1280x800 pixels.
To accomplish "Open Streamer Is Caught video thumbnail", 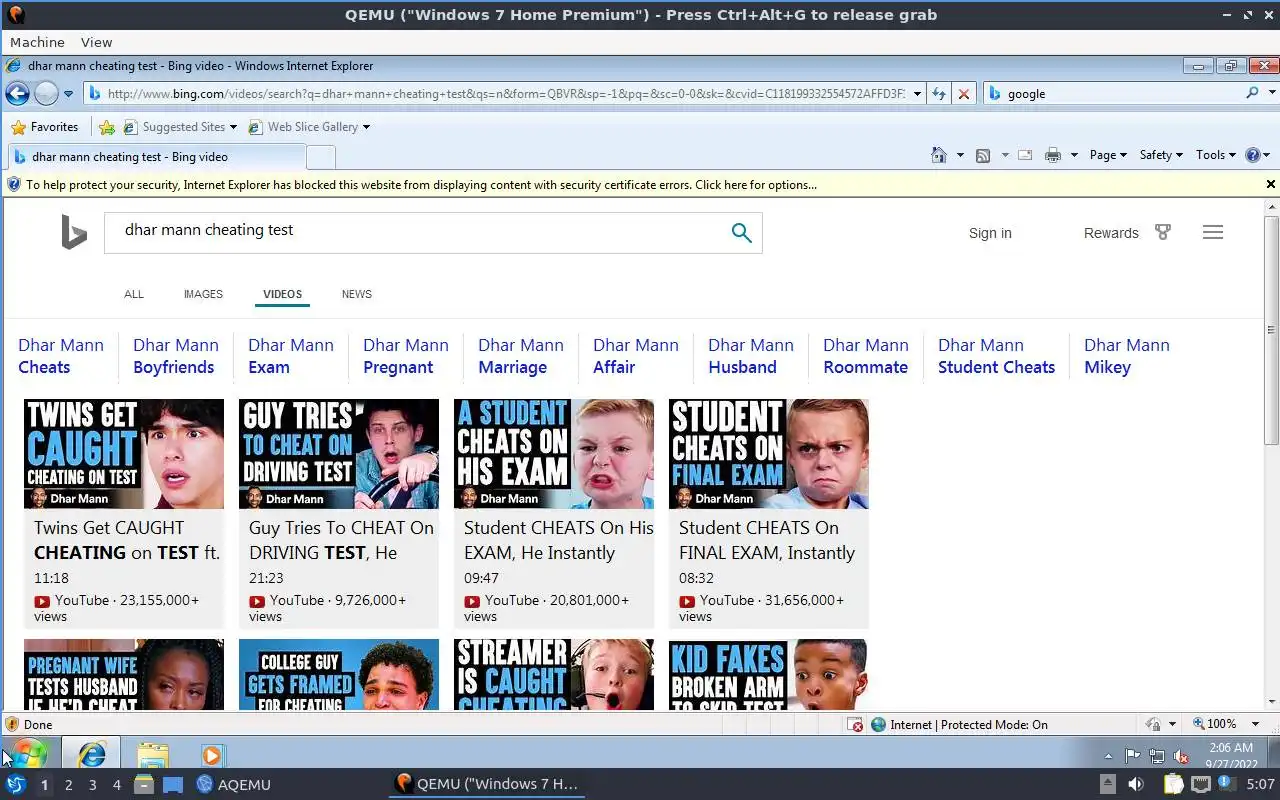I will pyautogui.click(x=554, y=675).
